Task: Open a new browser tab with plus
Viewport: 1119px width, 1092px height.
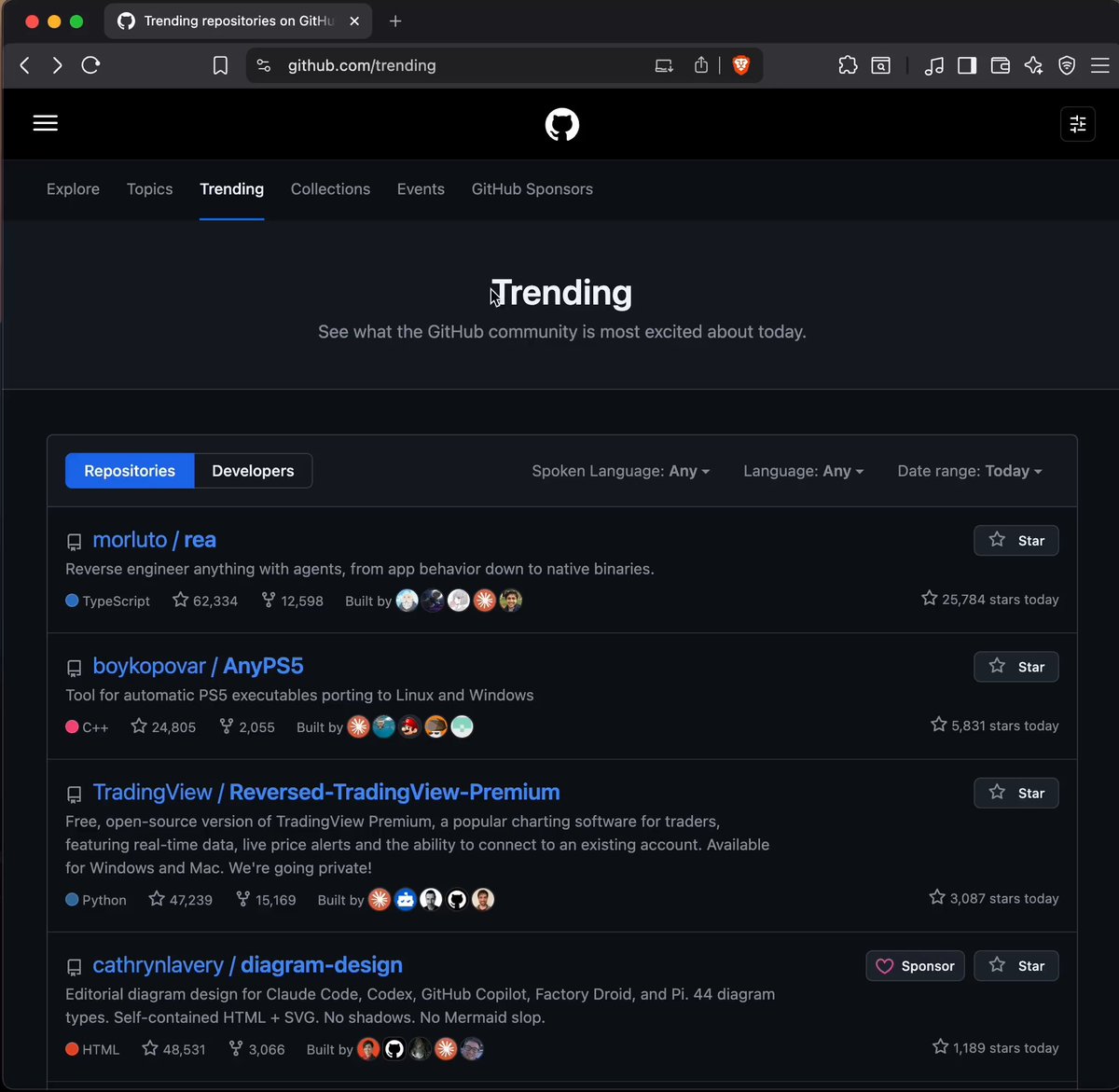Action: [x=395, y=21]
